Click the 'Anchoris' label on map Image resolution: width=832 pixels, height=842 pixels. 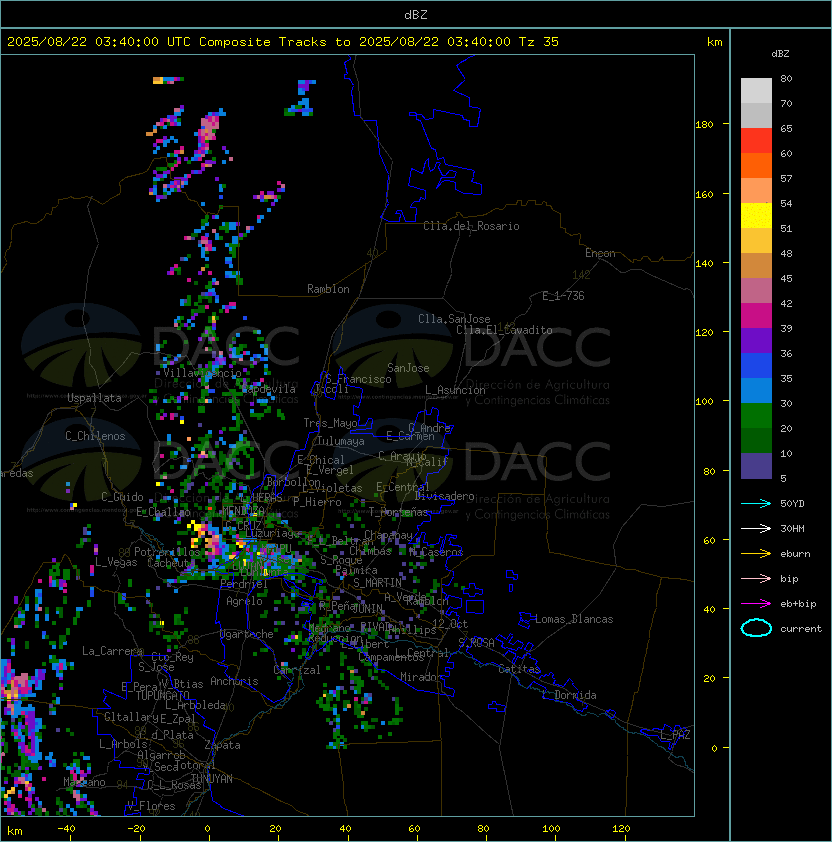coord(234,681)
